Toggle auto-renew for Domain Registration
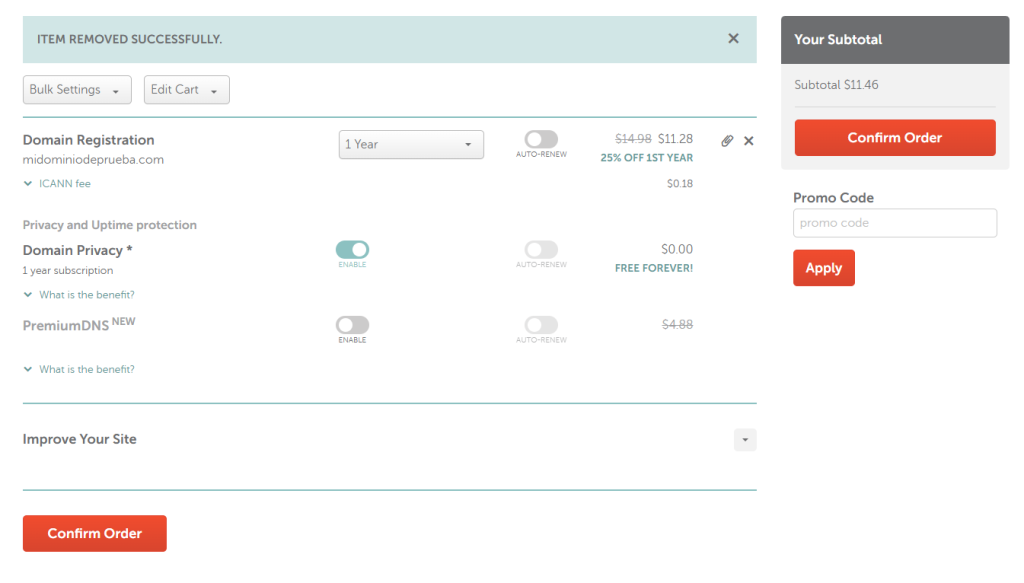Viewport: 1024px width, 583px height. pyautogui.click(x=541, y=140)
